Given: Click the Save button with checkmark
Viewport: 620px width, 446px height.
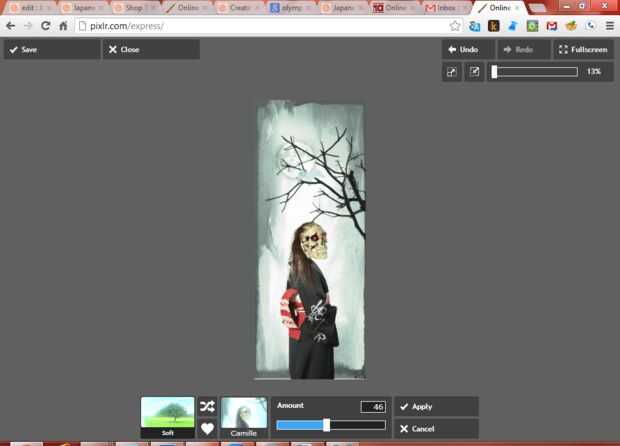Looking at the screenshot, I should (x=52, y=49).
